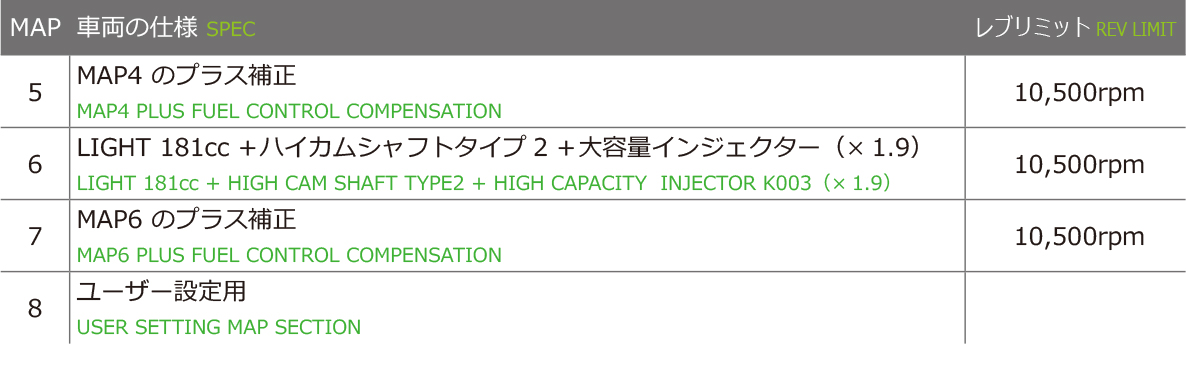The image size is (1186, 386).
Task: Click MAP4 PLUS FUEL CONTROL COMPENSATION text
Action: pos(290,111)
